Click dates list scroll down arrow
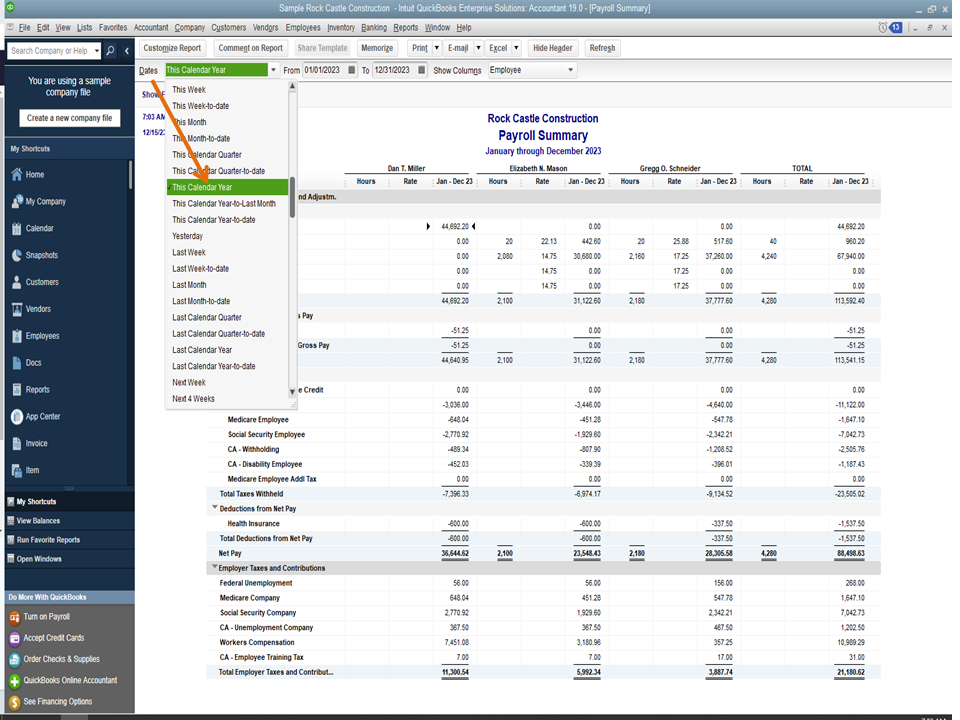The image size is (960, 720). tap(292, 392)
